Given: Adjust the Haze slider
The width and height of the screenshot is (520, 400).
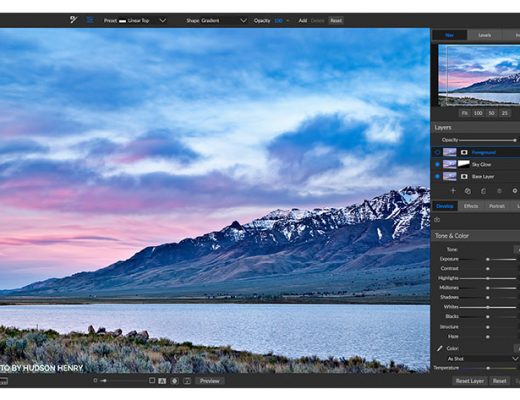Looking at the screenshot, I should point(488,337).
